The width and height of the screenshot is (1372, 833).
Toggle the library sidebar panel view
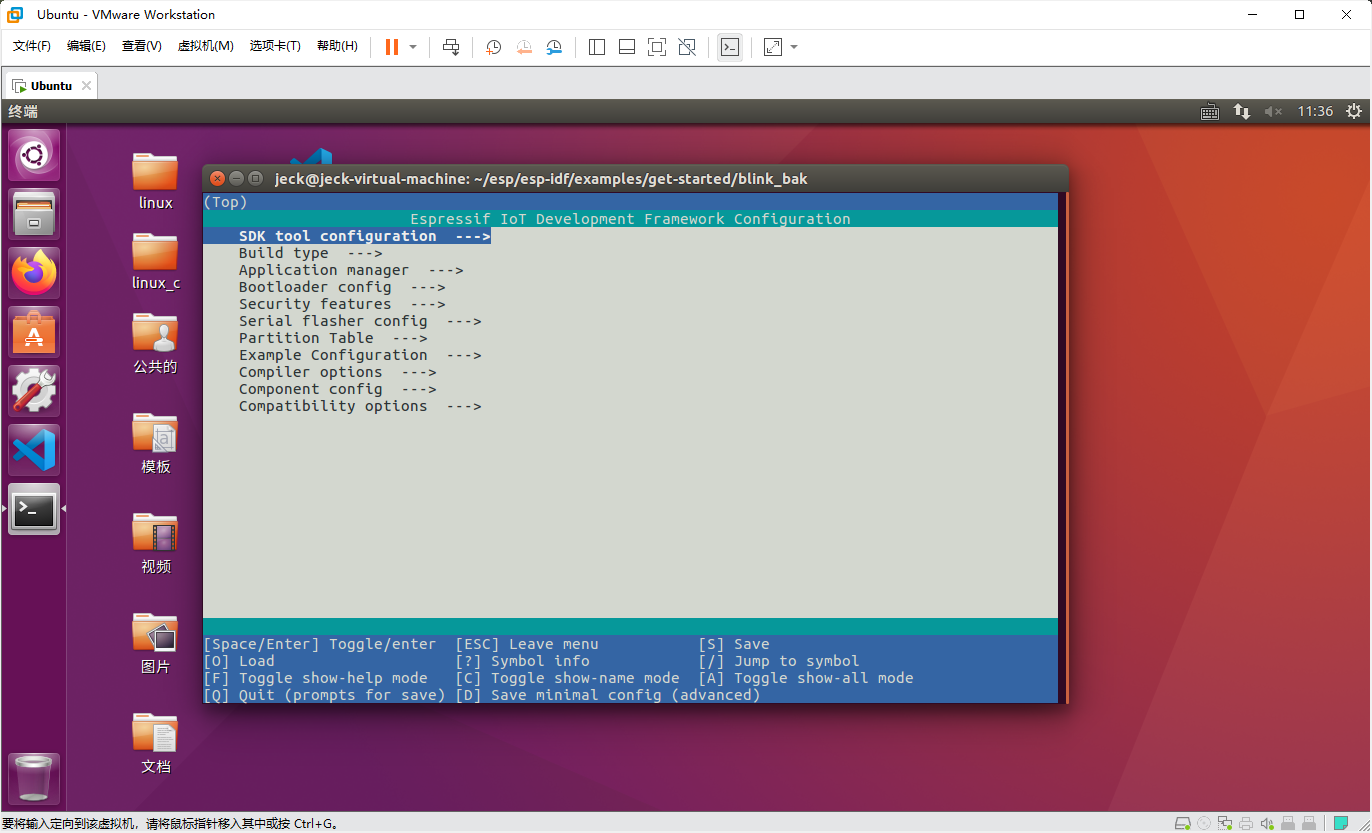pyautogui.click(x=597, y=47)
